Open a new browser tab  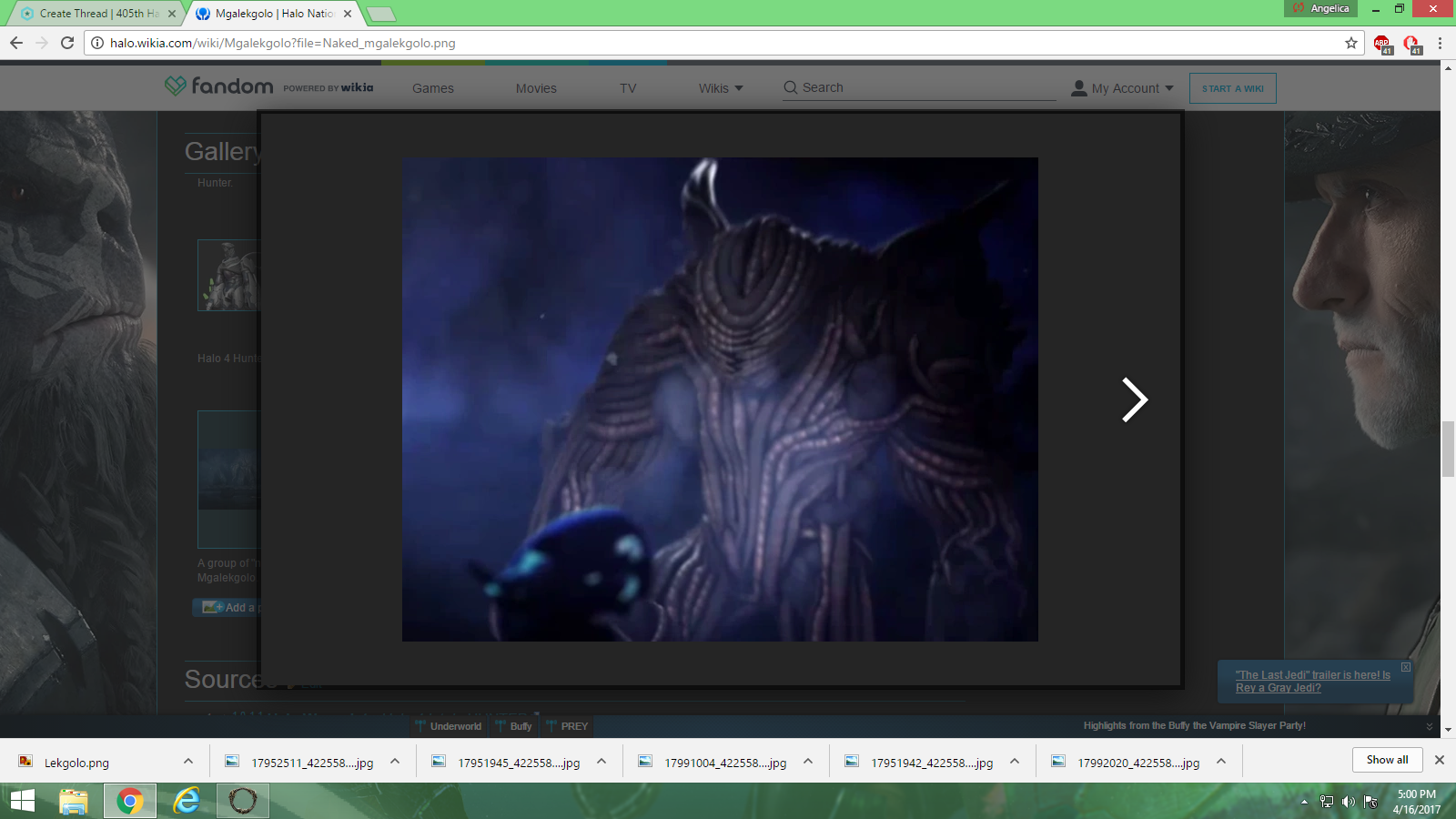tap(381, 14)
